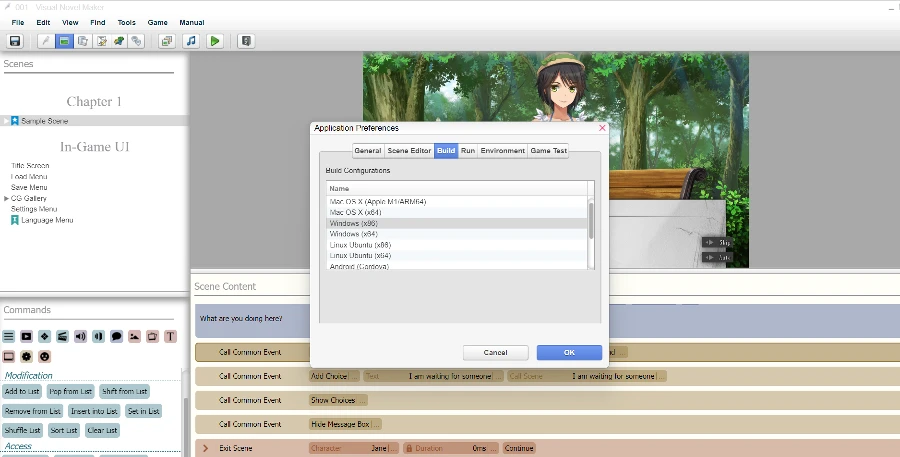Select the letter T text command icon
Screen dimensions: 900x457
click(x=170, y=337)
